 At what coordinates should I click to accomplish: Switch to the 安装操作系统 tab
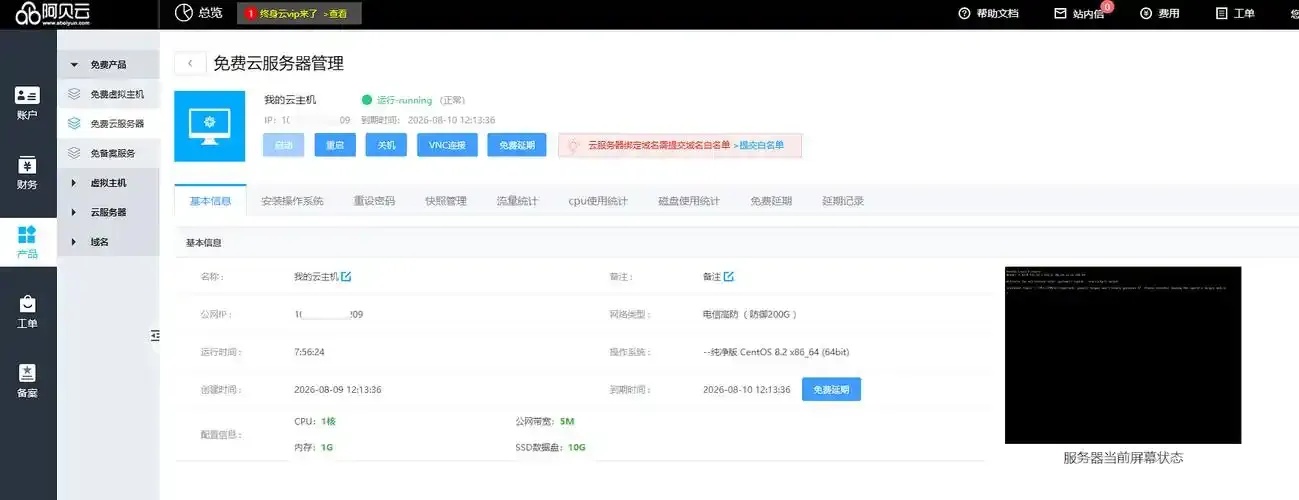(292, 201)
